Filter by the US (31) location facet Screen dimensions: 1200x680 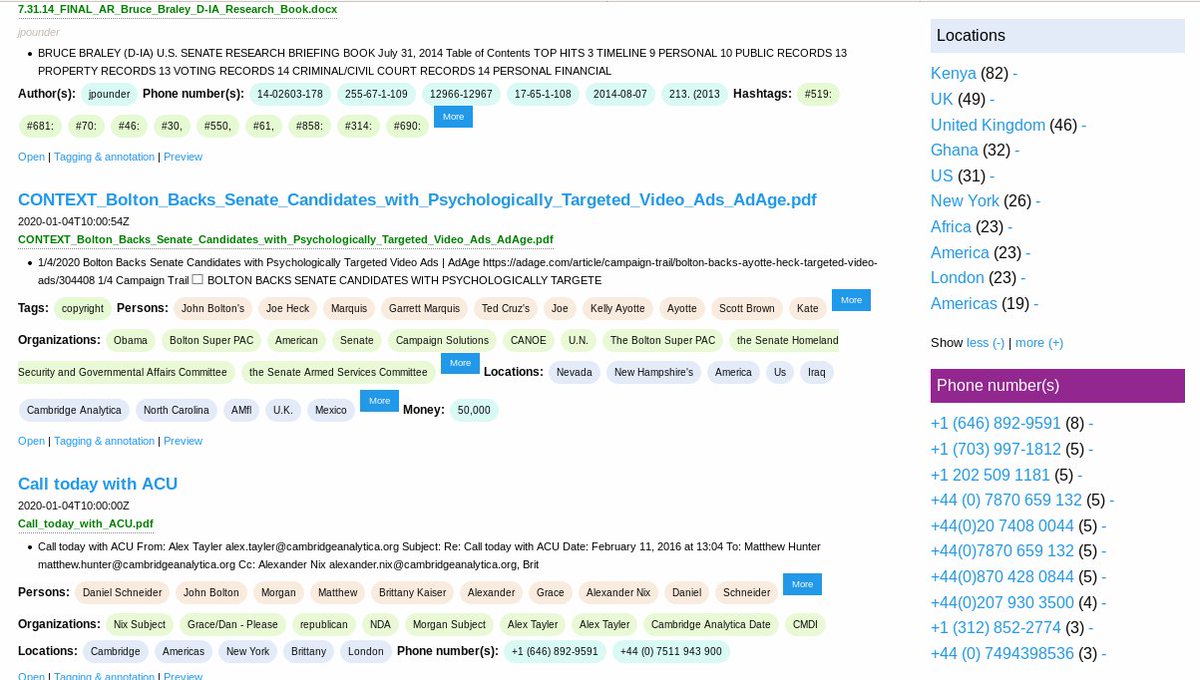942,176
